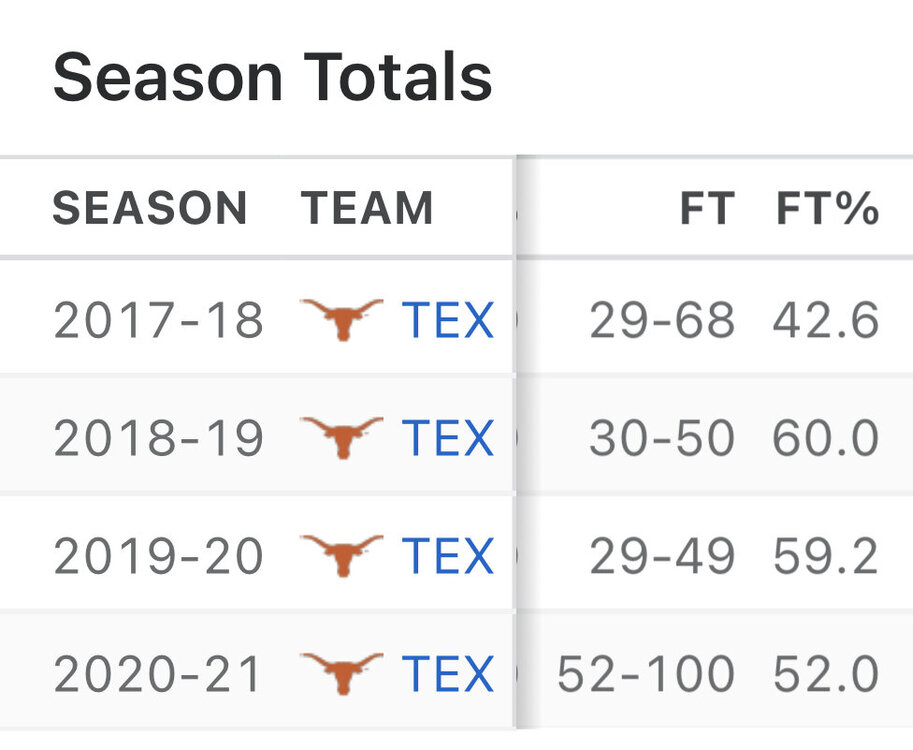Click the Longhorns logo in 2020-21 row
The image size is (913, 750).
(x=342, y=674)
